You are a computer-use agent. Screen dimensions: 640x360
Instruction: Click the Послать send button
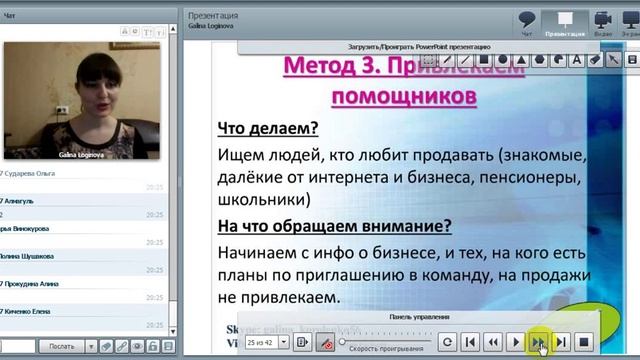point(62,346)
